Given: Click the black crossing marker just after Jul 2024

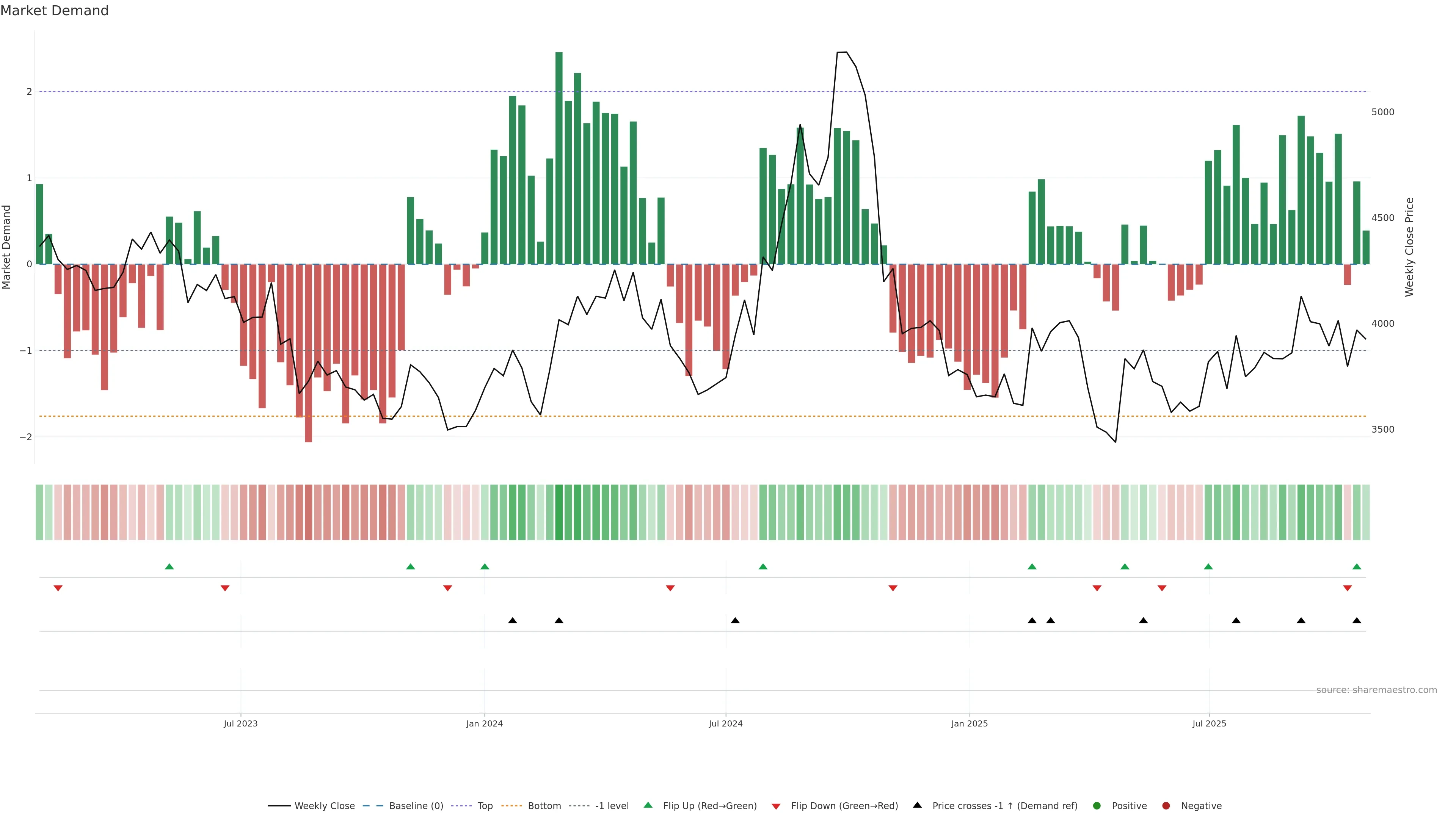Looking at the screenshot, I should click(735, 621).
